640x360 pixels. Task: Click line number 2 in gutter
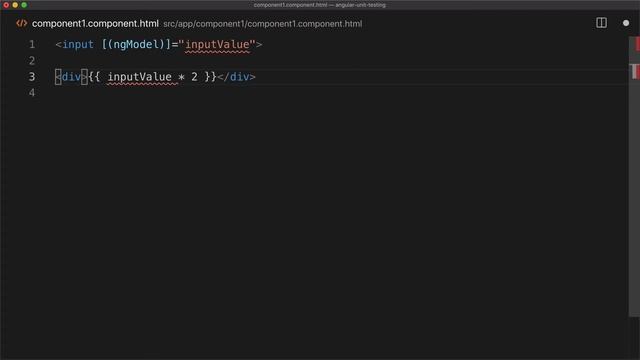coord(32,61)
